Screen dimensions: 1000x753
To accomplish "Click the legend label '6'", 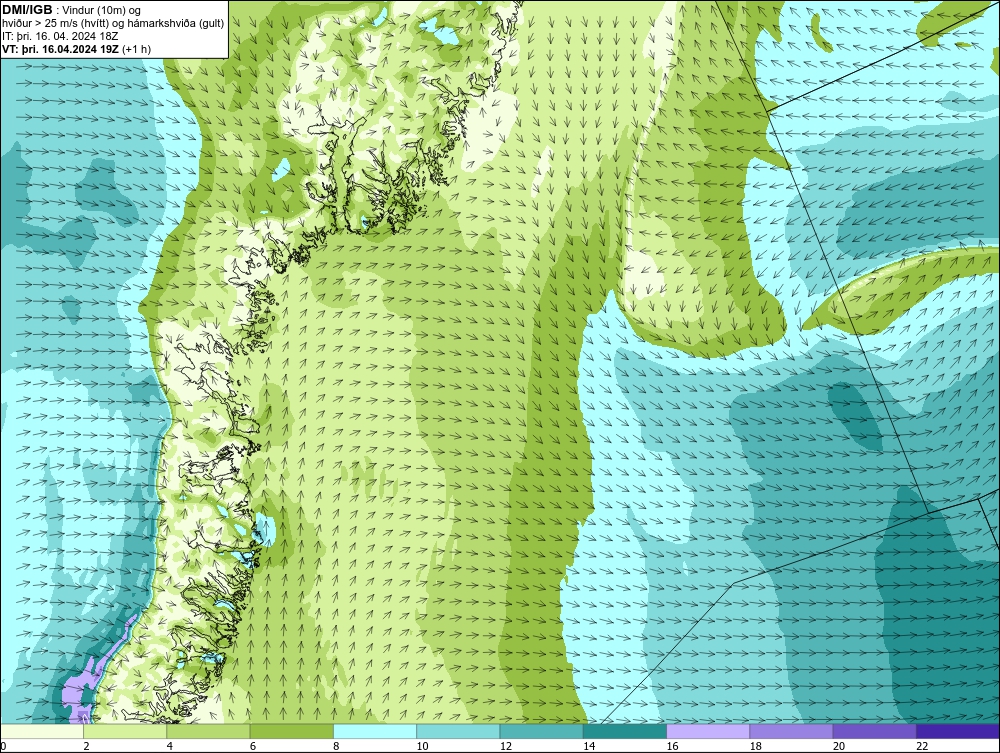I will tap(253, 746).
